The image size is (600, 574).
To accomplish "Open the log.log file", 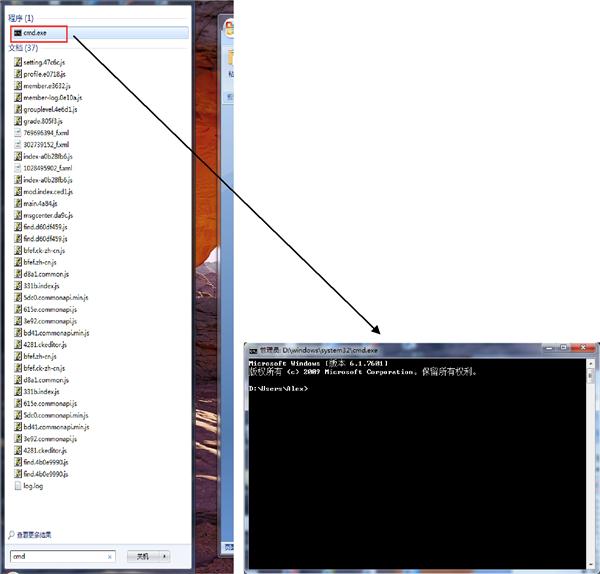I will [x=29, y=486].
